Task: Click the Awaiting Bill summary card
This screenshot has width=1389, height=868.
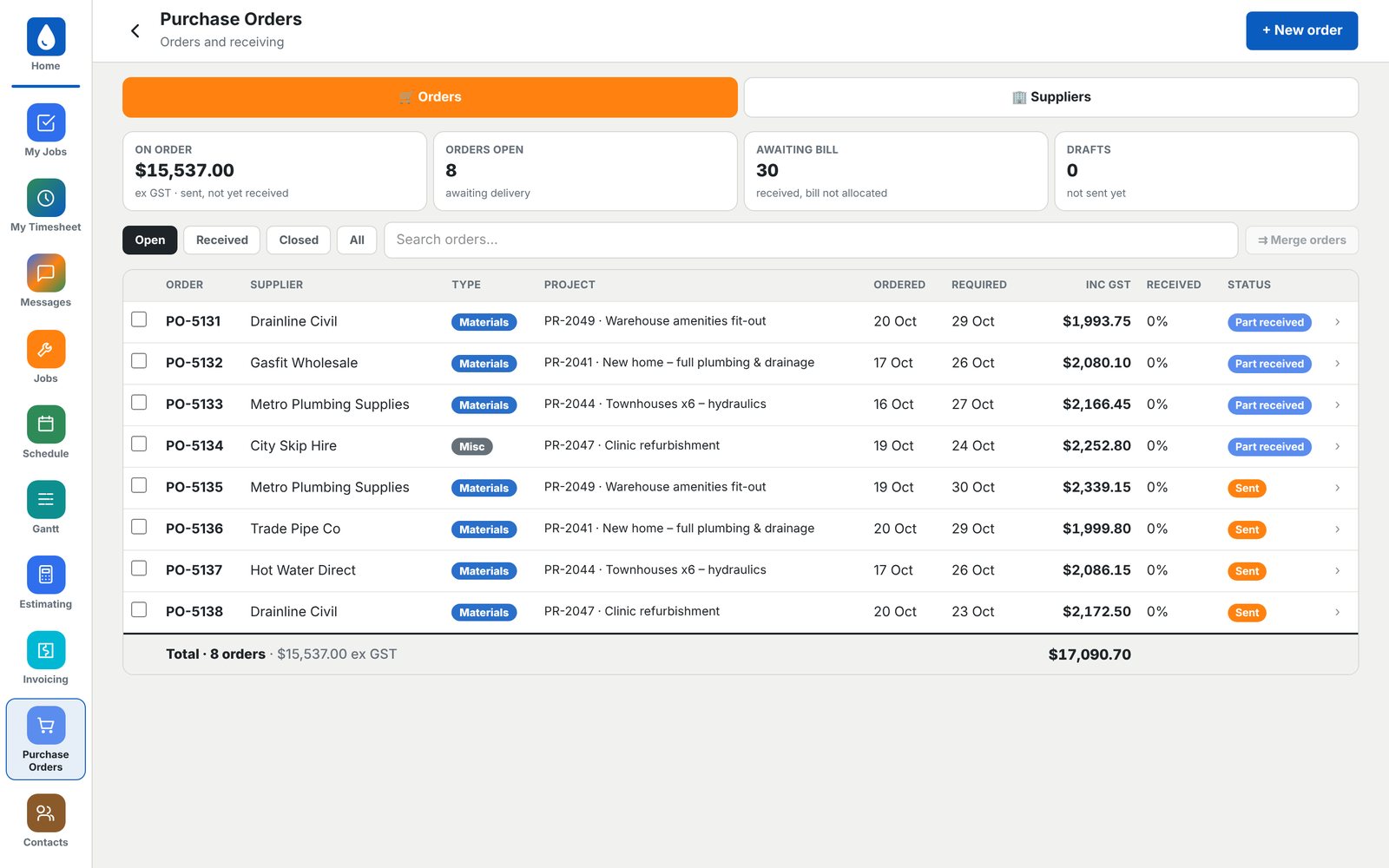Action: [896, 171]
